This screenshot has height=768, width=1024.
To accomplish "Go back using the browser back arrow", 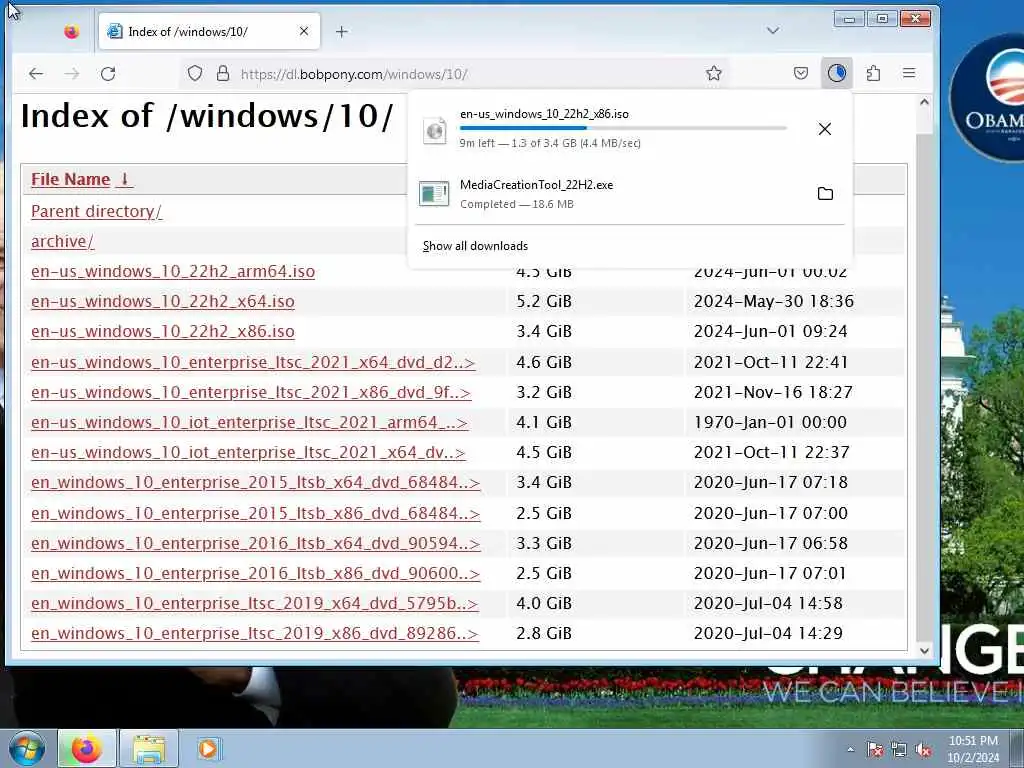I will coord(36,74).
